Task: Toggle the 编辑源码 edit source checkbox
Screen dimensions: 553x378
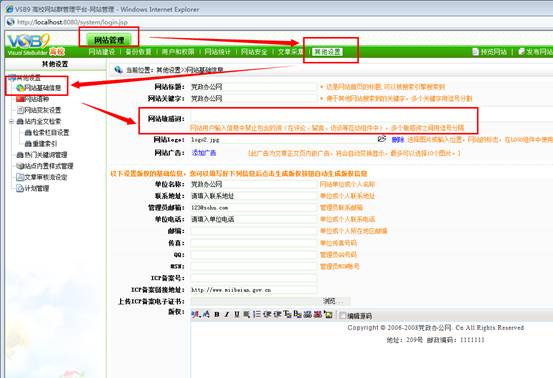Action: click(x=342, y=316)
